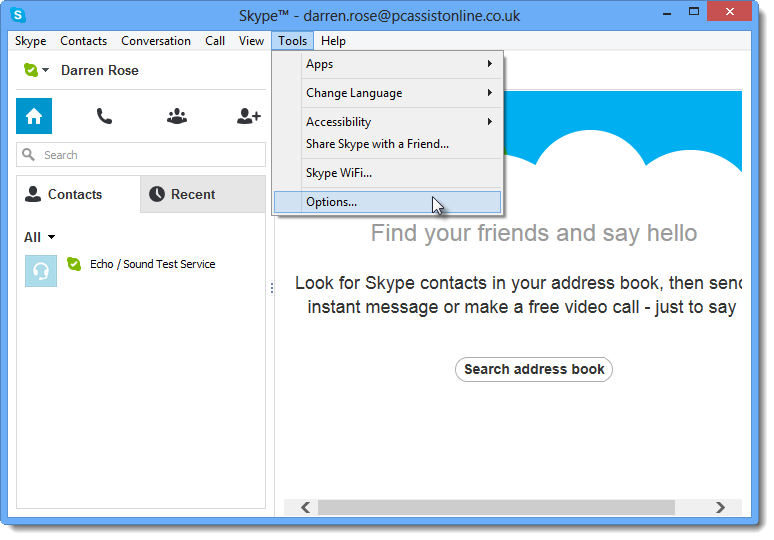Click into the Search field
This screenshot has width=774, height=540.
pos(141,155)
